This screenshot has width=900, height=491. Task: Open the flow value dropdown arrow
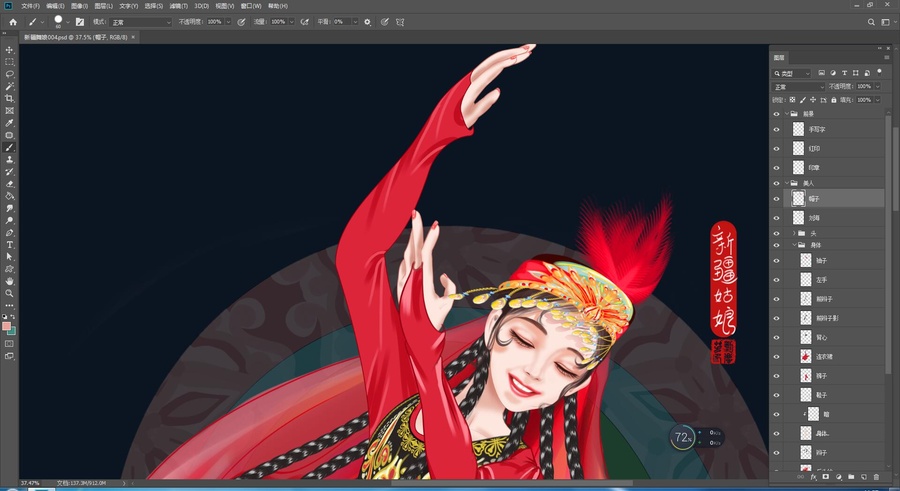[x=292, y=22]
